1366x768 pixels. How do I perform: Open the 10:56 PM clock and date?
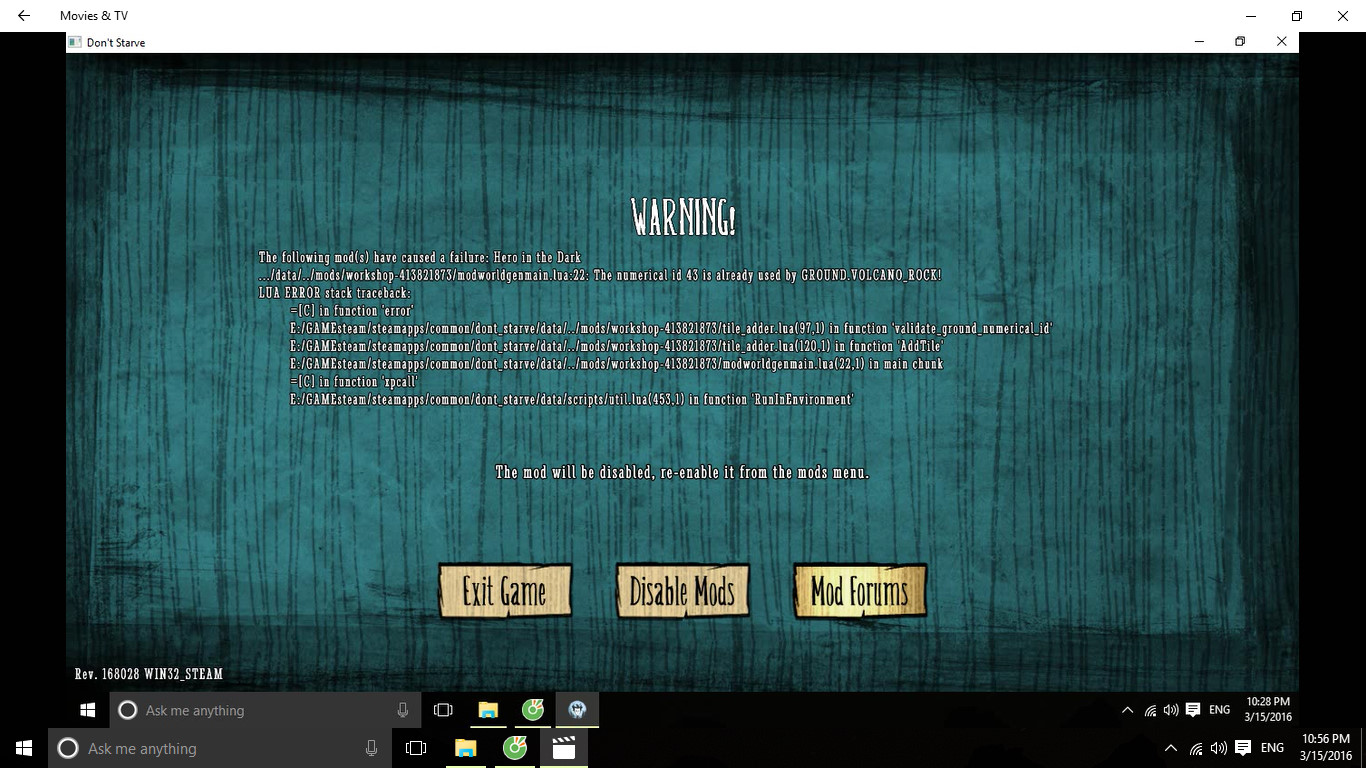[x=1326, y=748]
